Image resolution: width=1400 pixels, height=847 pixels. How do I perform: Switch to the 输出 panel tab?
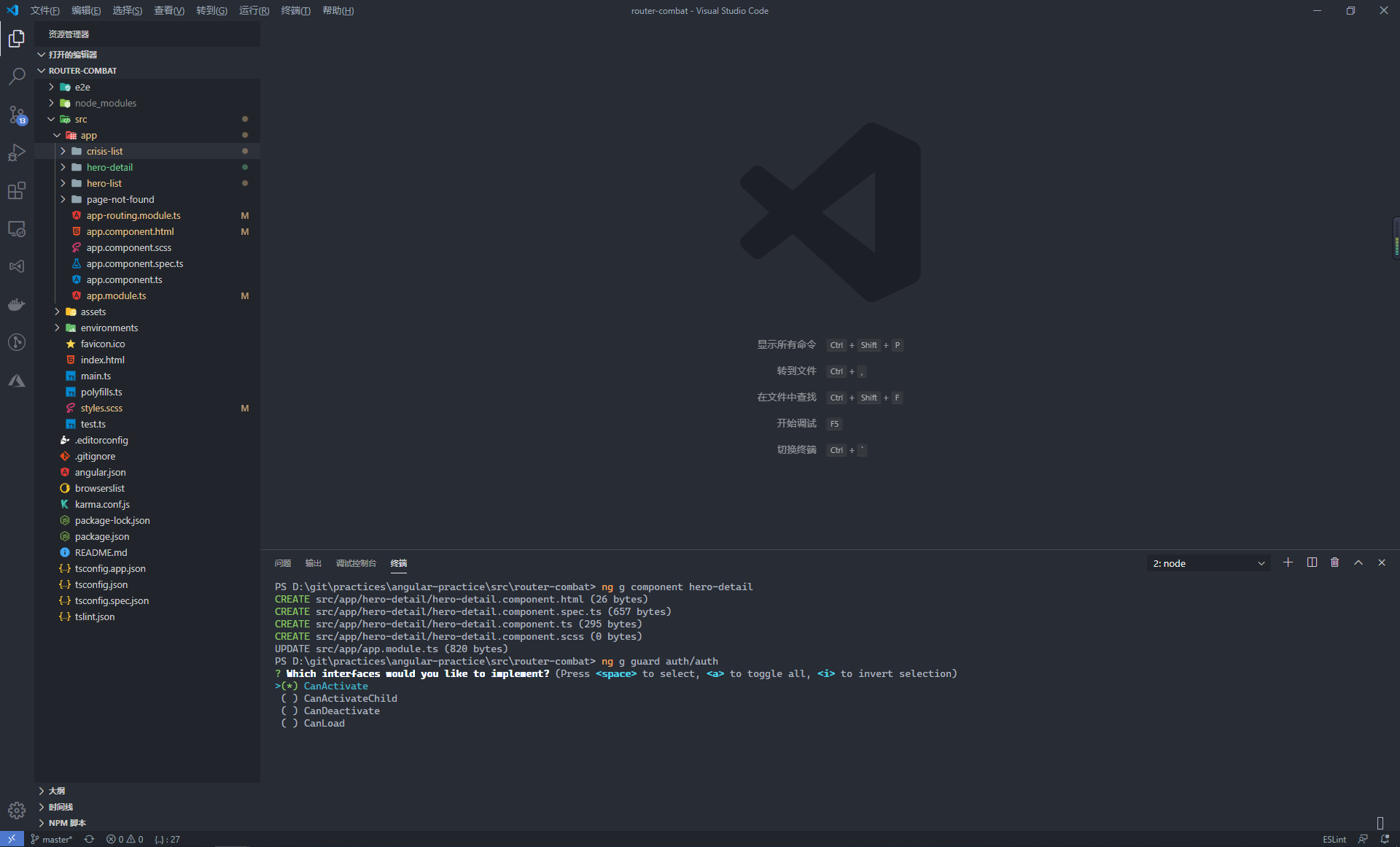(314, 563)
